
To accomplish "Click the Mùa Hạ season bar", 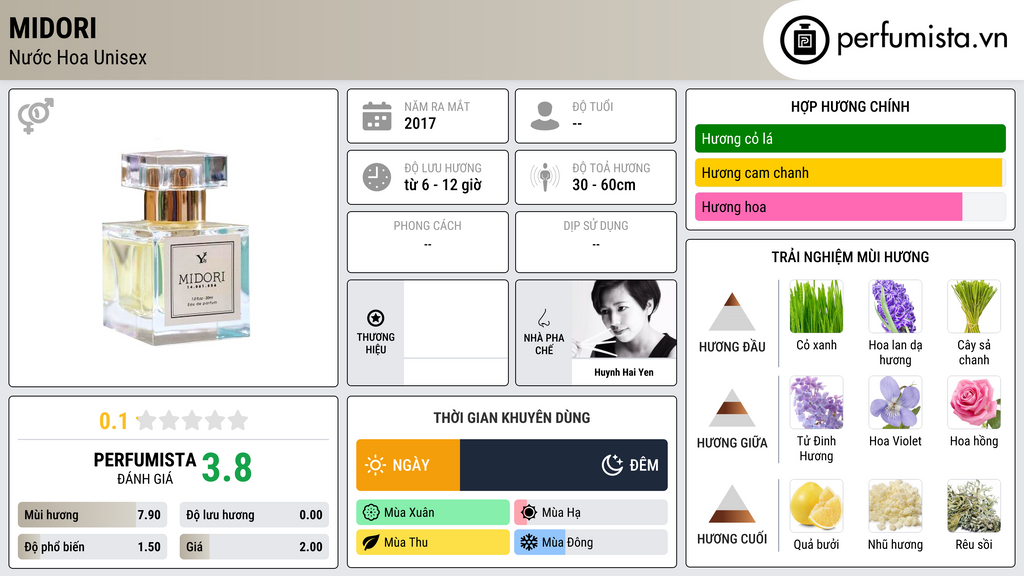I will [x=591, y=513].
